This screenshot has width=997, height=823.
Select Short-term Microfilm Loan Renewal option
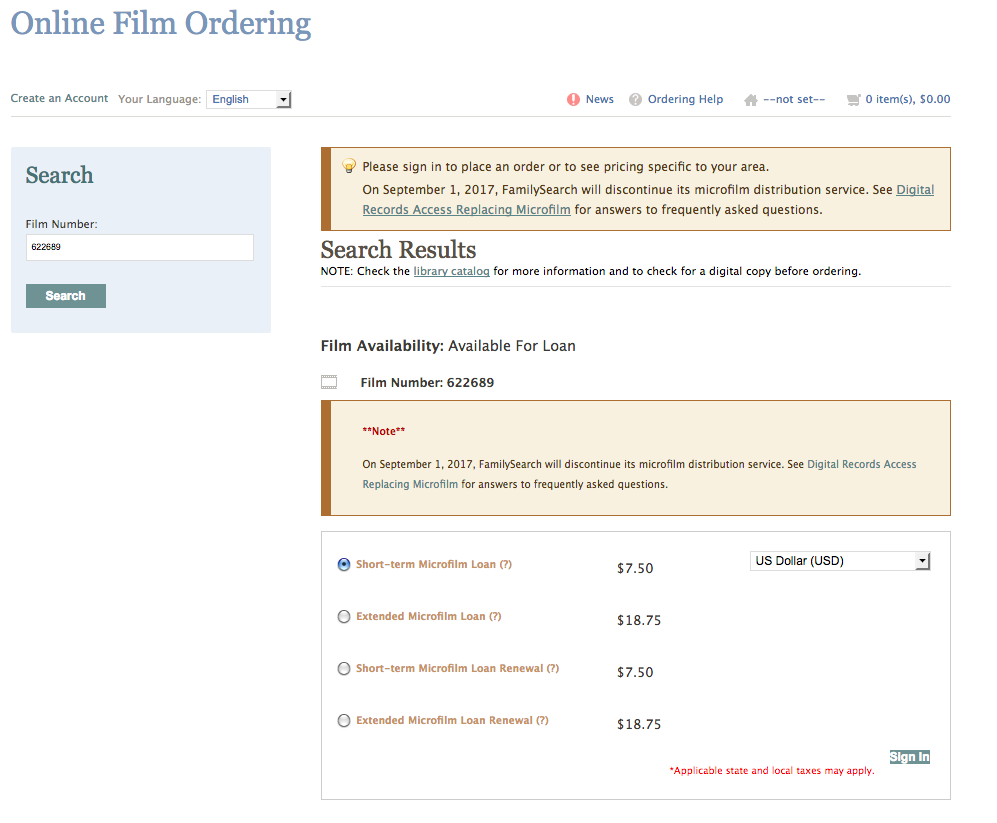click(344, 668)
